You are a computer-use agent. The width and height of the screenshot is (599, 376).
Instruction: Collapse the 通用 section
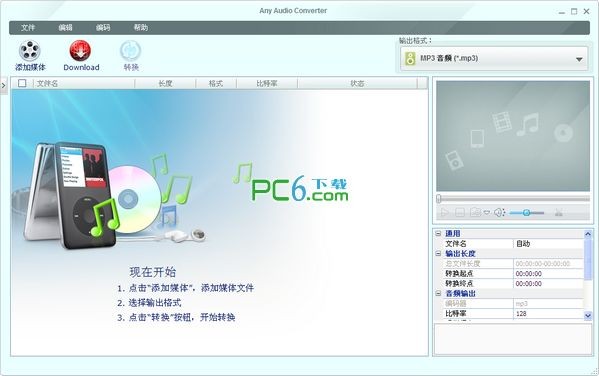point(439,233)
